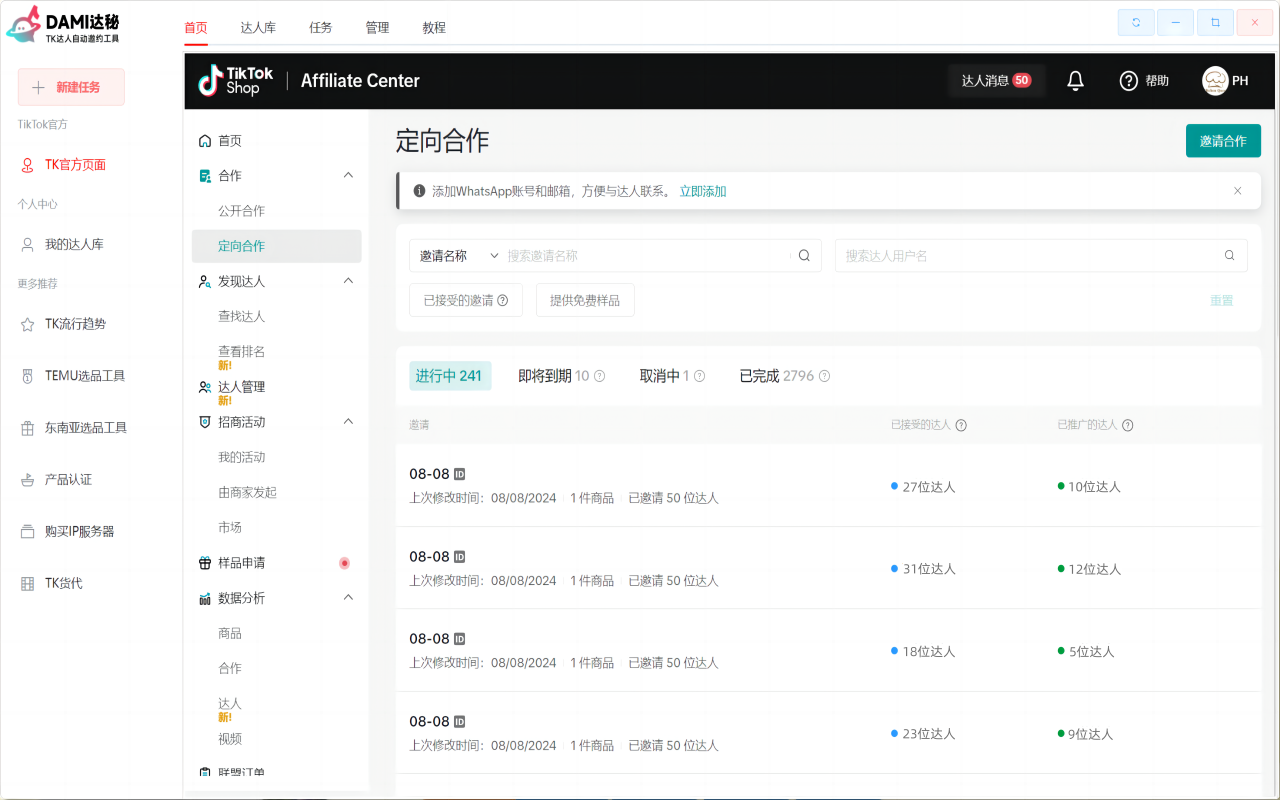Open the 邀请名称 dropdown
Screen dimensions: 1280x800
[456, 255]
